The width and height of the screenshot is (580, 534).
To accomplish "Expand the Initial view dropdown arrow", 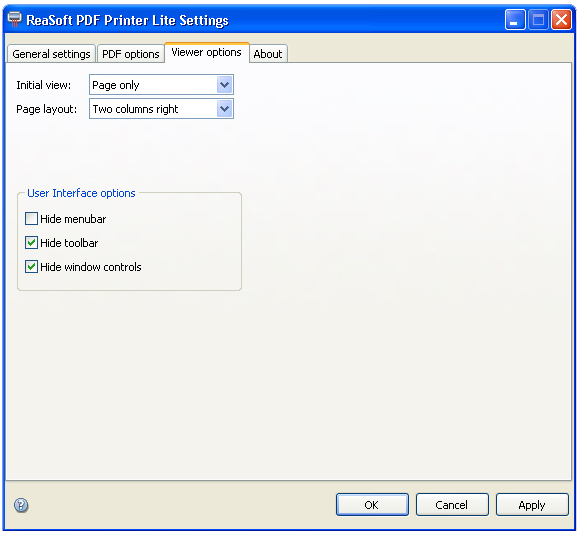I will click(225, 85).
